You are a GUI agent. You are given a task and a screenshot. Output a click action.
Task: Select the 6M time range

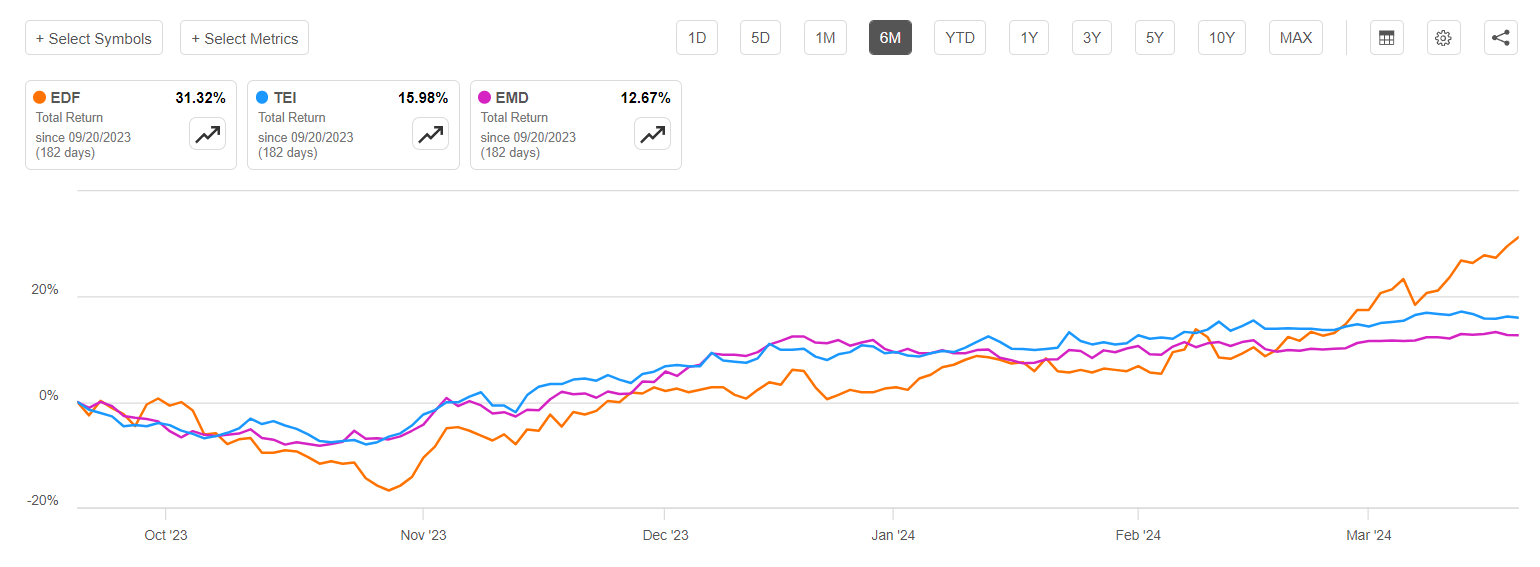pyautogui.click(x=890, y=38)
